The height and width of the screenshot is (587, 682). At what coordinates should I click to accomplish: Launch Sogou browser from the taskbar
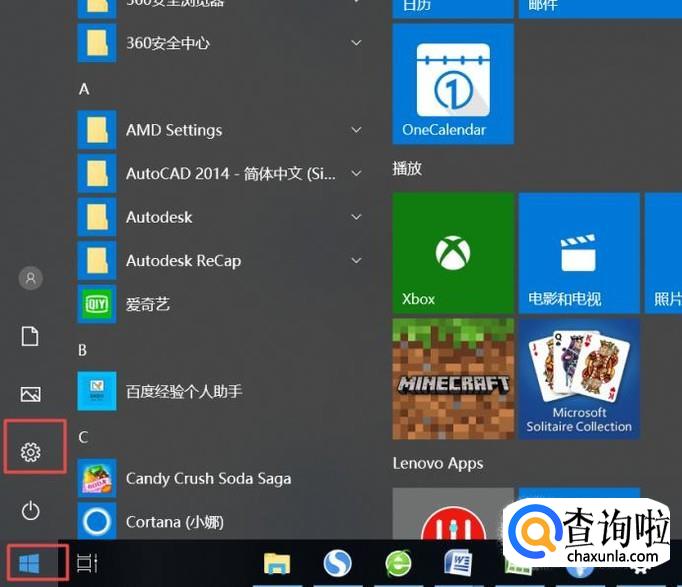(x=337, y=564)
